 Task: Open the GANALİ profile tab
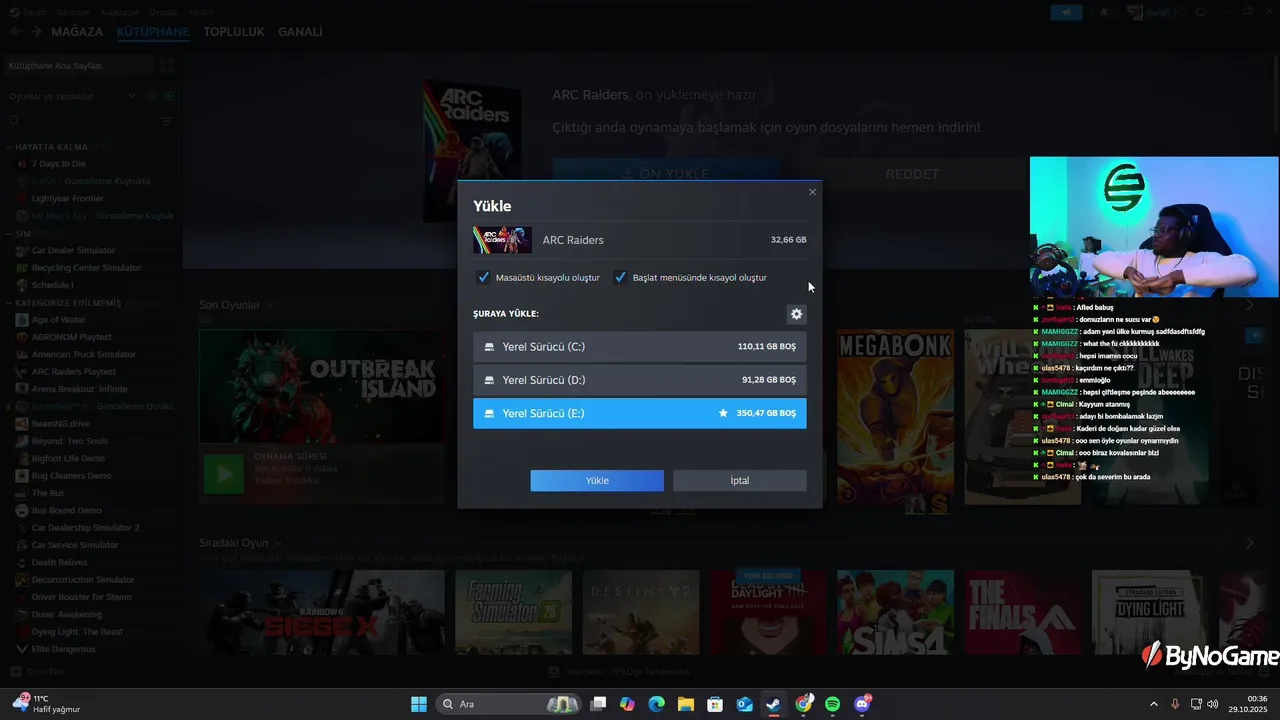[x=300, y=32]
